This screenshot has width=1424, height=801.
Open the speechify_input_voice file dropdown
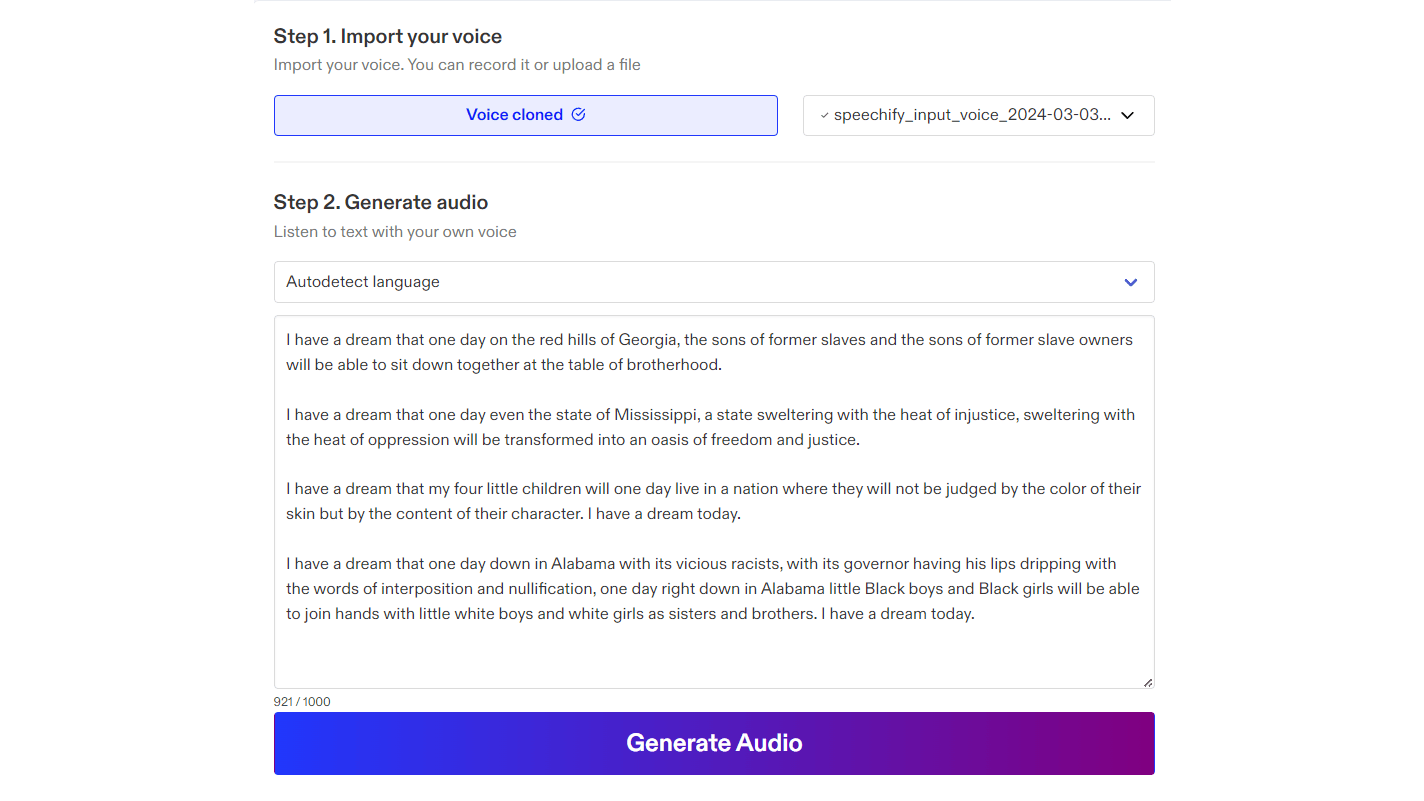click(x=977, y=116)
